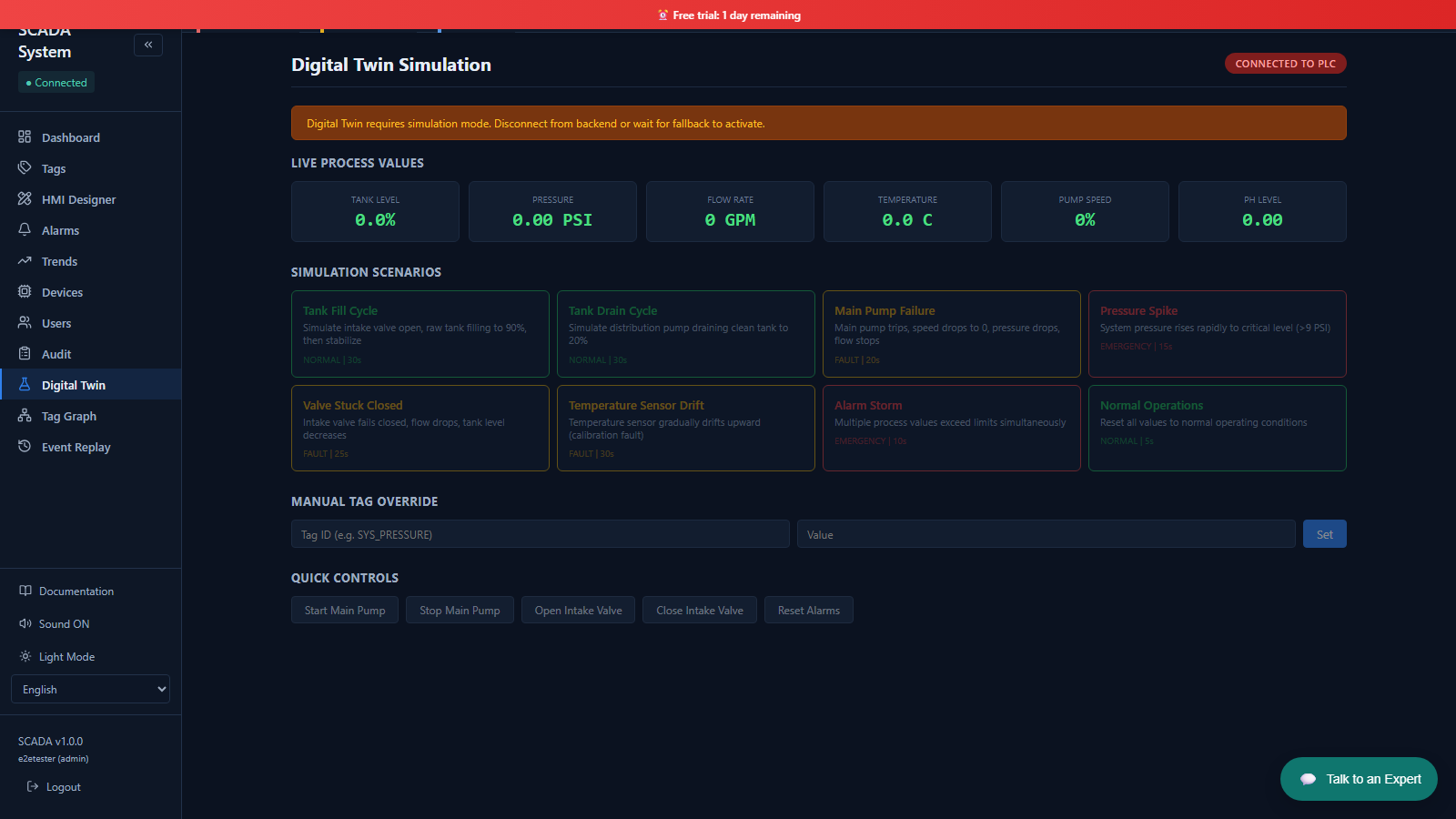Open the Talk to an Expert chat
This screenshot has height=819, width=1456.
(x=1359, y=779)
